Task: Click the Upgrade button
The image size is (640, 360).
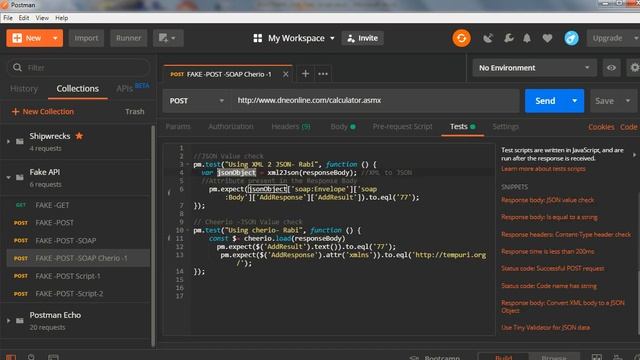Action: 607,38
